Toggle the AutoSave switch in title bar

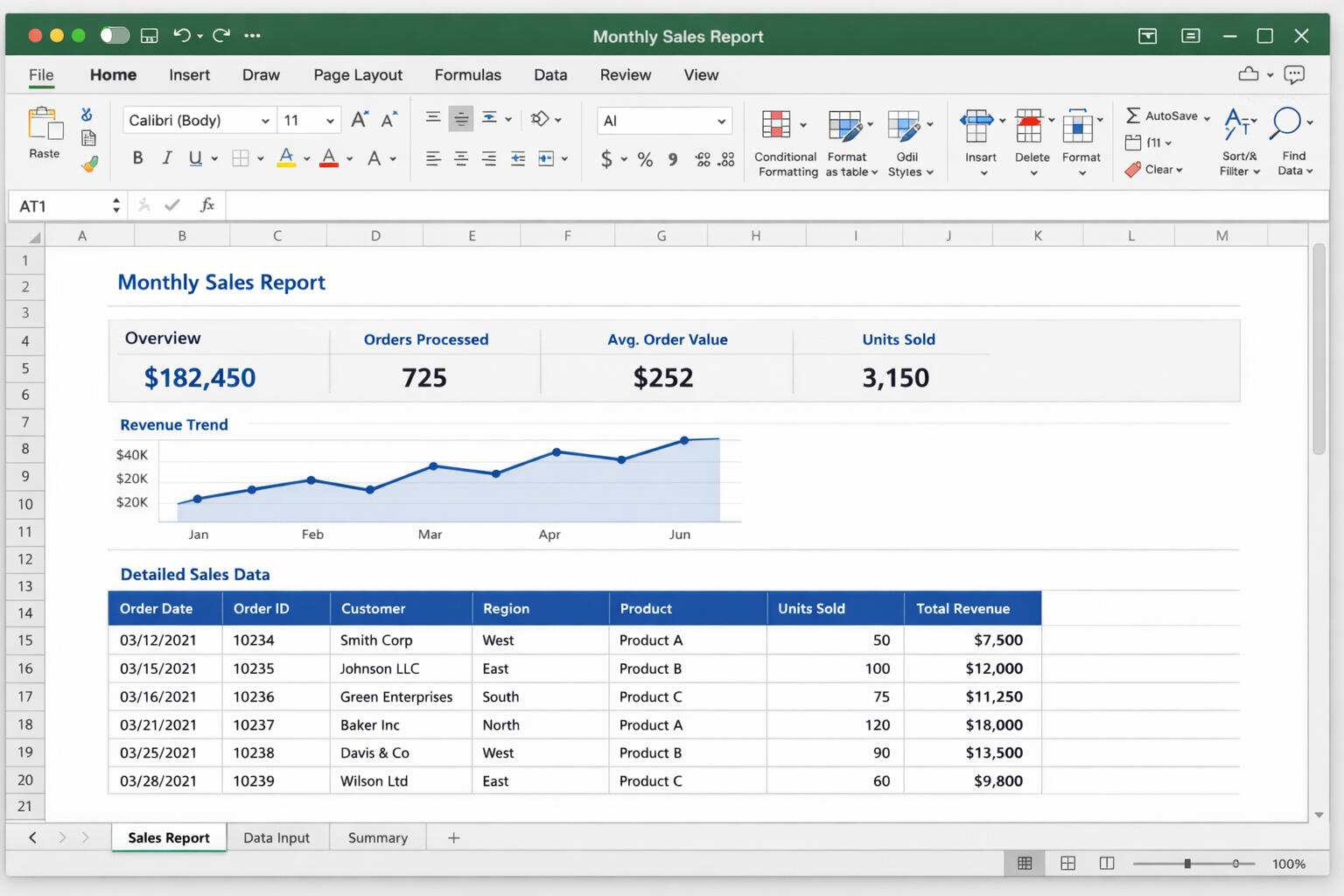click(115, 35)
